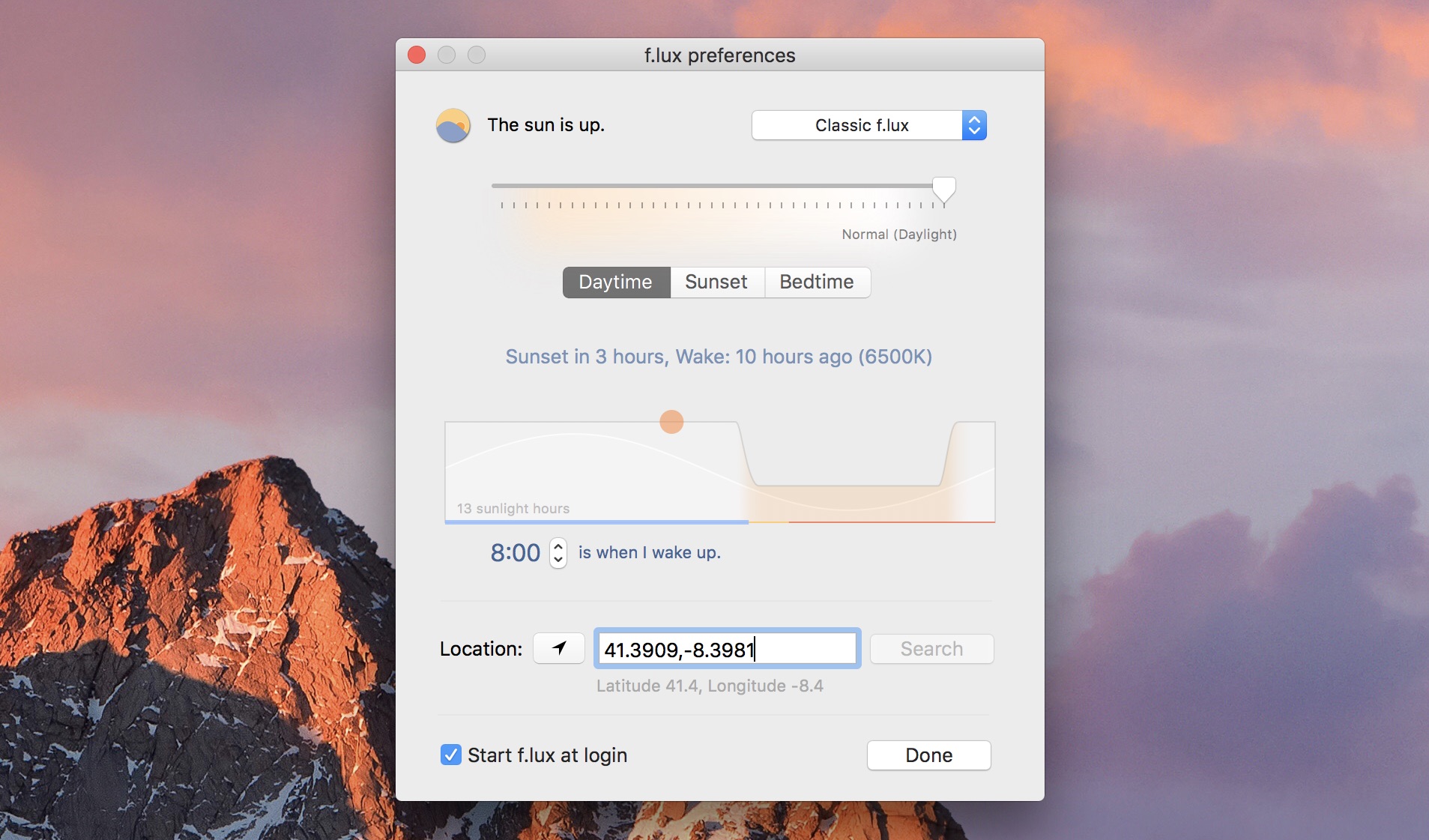The image size is (1429, 840).
Task: Click the orange sun marker on graph
Action: [x=671, y=422]
